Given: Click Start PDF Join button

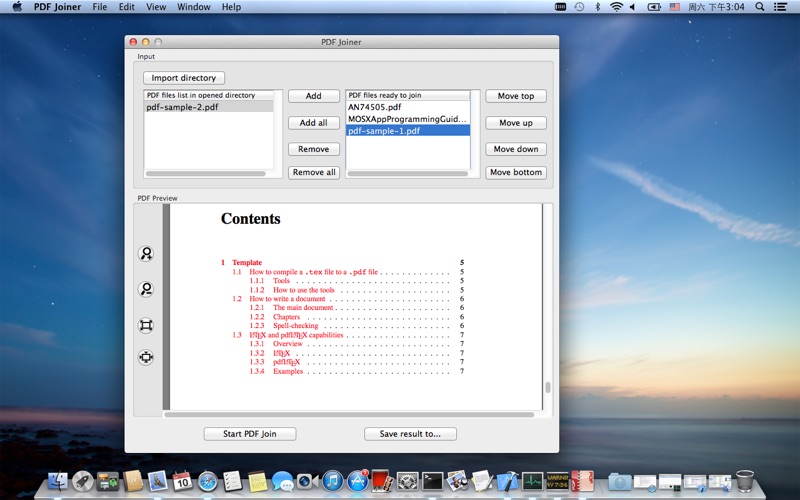Looking at the screenshot, I should [x=249, y=434].
